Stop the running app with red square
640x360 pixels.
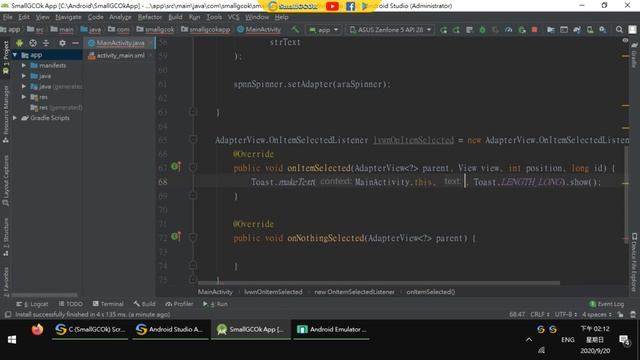[534, 30]
